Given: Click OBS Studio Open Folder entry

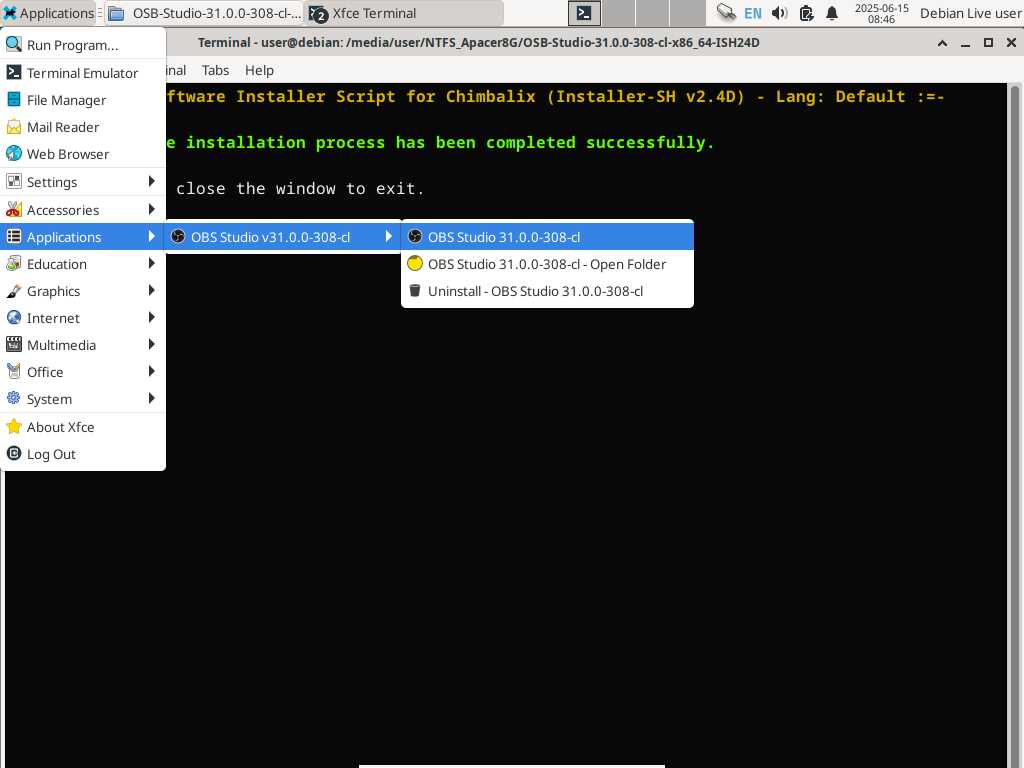Looking at the screenshot, I should [547, 264].
